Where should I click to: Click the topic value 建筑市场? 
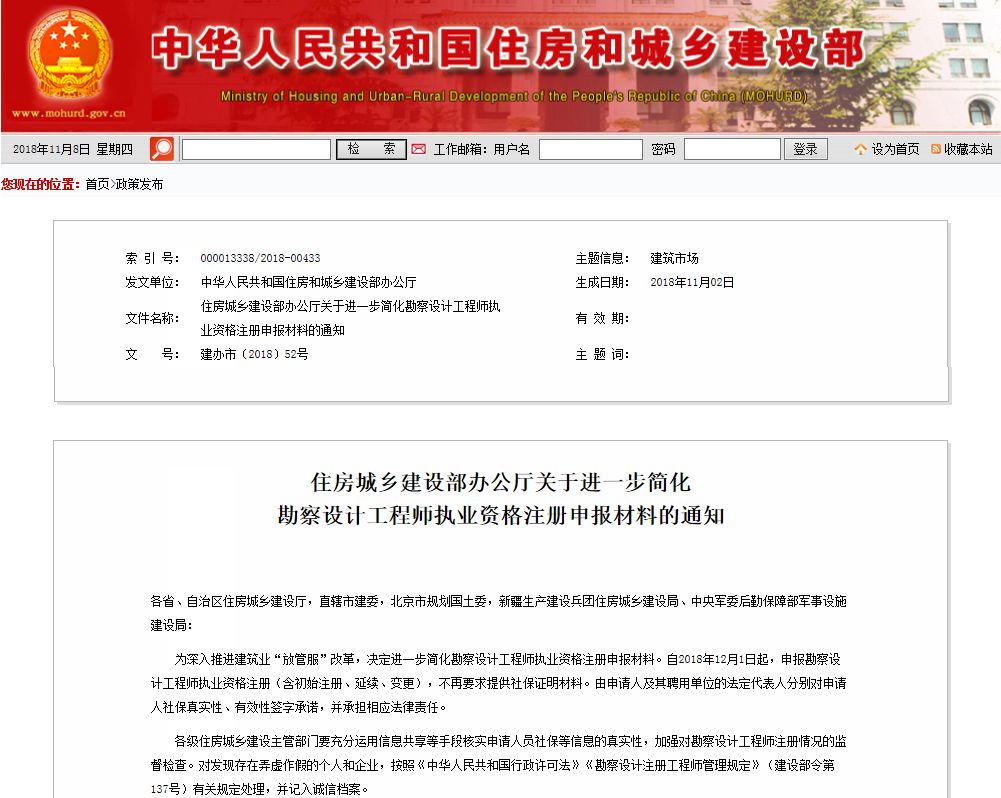[x=674, y=258]
